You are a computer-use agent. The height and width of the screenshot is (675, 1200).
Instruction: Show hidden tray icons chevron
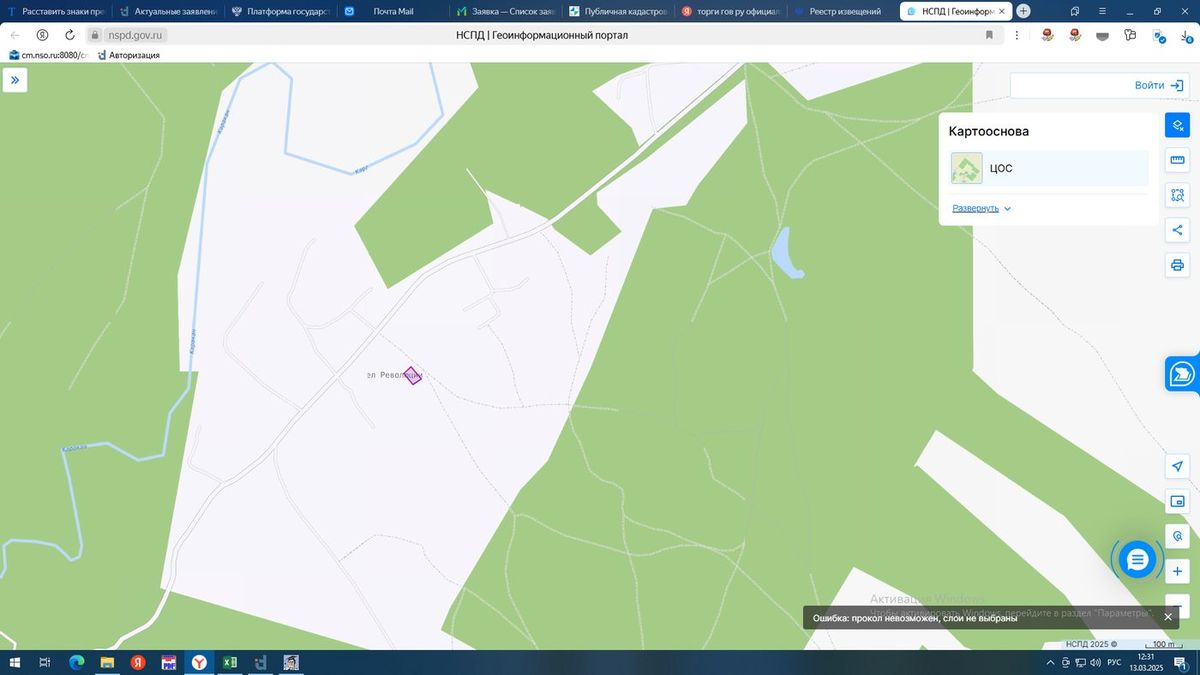(x=1050, y=663)
